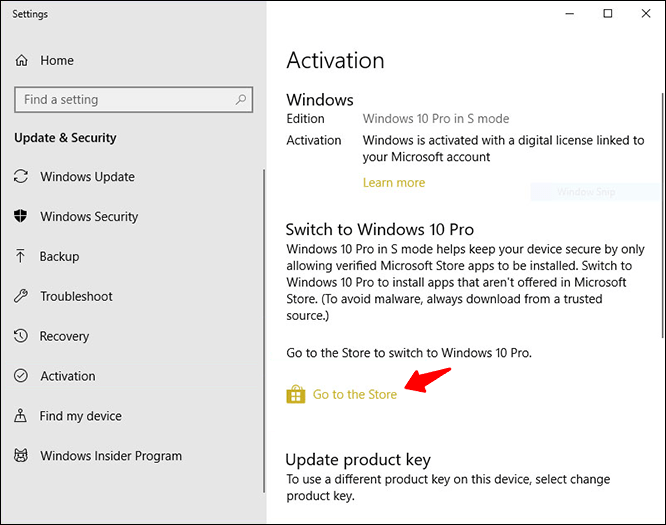The height and width of the screenshot is (525, 666).
Task: Click the Activation checkmark circle icon
Action: pos(21,375)
